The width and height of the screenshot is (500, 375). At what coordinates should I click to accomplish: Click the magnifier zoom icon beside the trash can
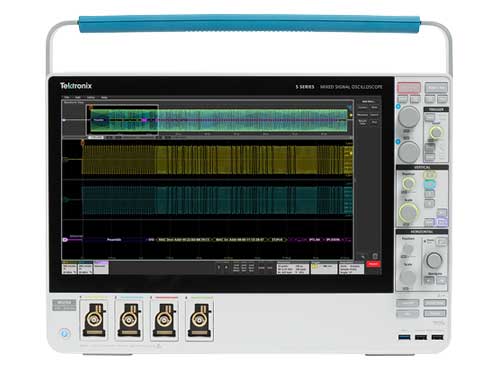pos(363,257)
